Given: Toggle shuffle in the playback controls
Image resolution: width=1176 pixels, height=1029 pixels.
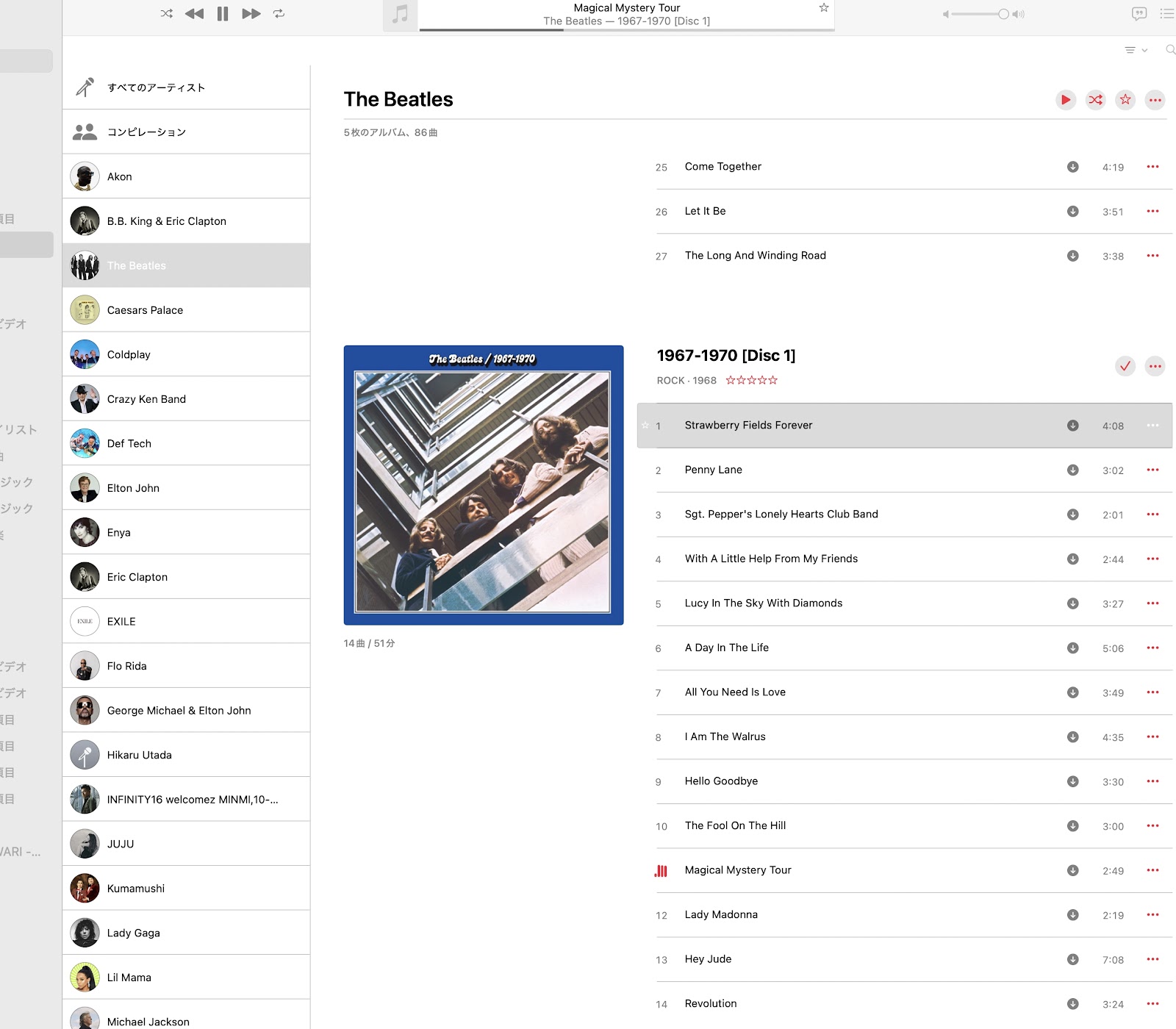Looking at the screenshot, I should [167, 13].
